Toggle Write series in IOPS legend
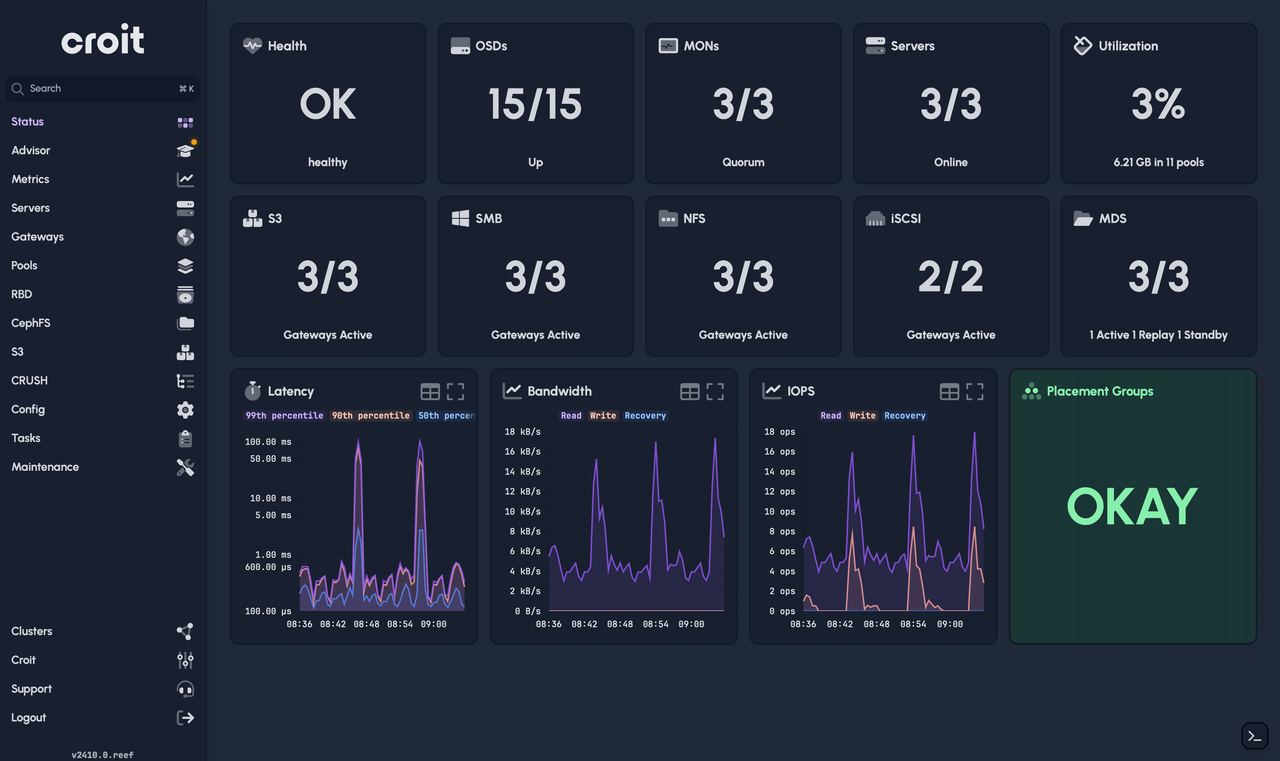Viewport: 1280px width, 761px height. 863,416
